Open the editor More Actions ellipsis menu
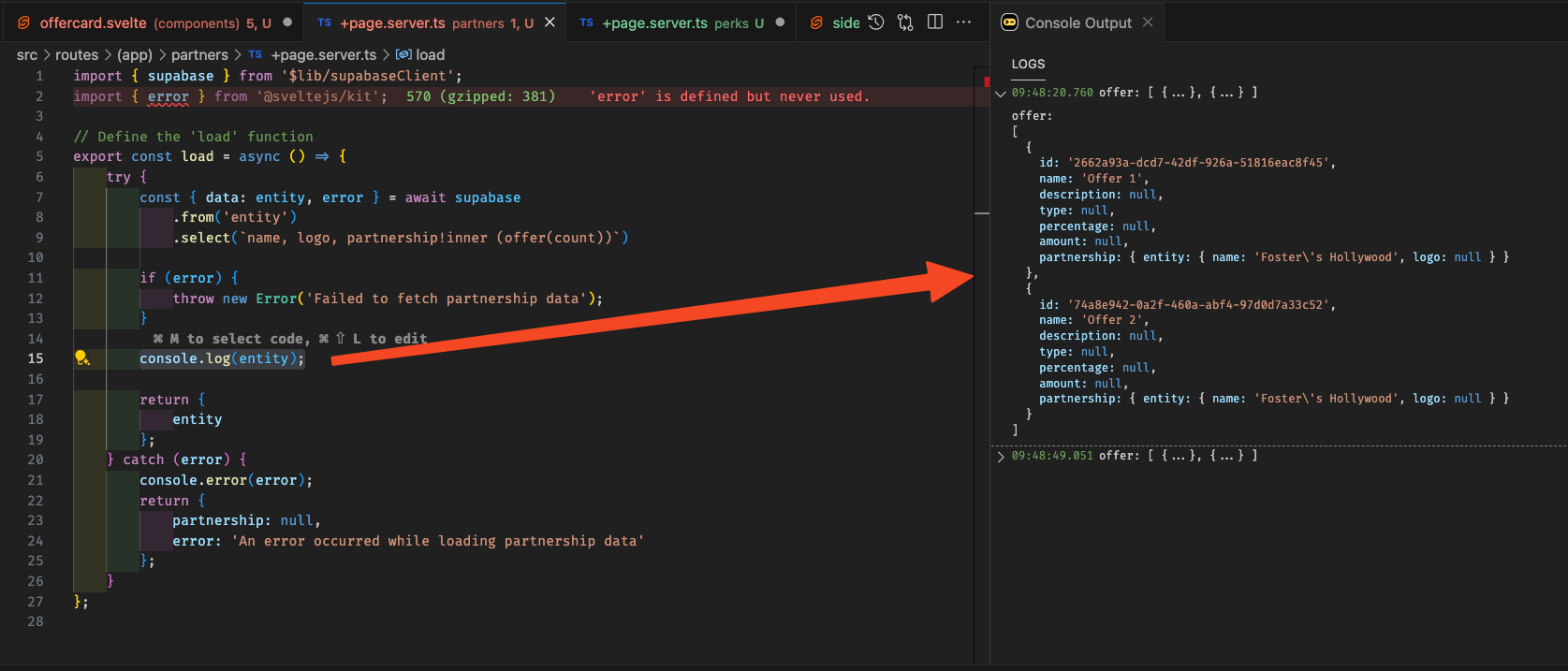This screenshot has height=671, width=1568. [963, 22]
